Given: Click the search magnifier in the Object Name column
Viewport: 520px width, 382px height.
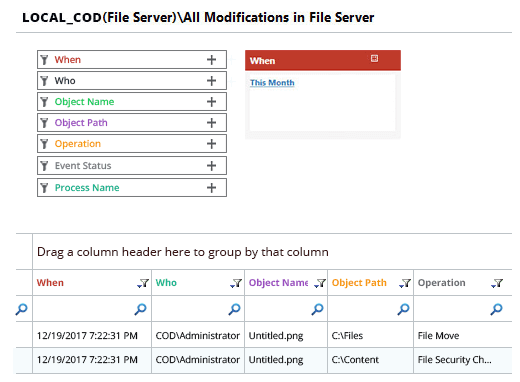Looking at the screenshot, I should (317, 309).
